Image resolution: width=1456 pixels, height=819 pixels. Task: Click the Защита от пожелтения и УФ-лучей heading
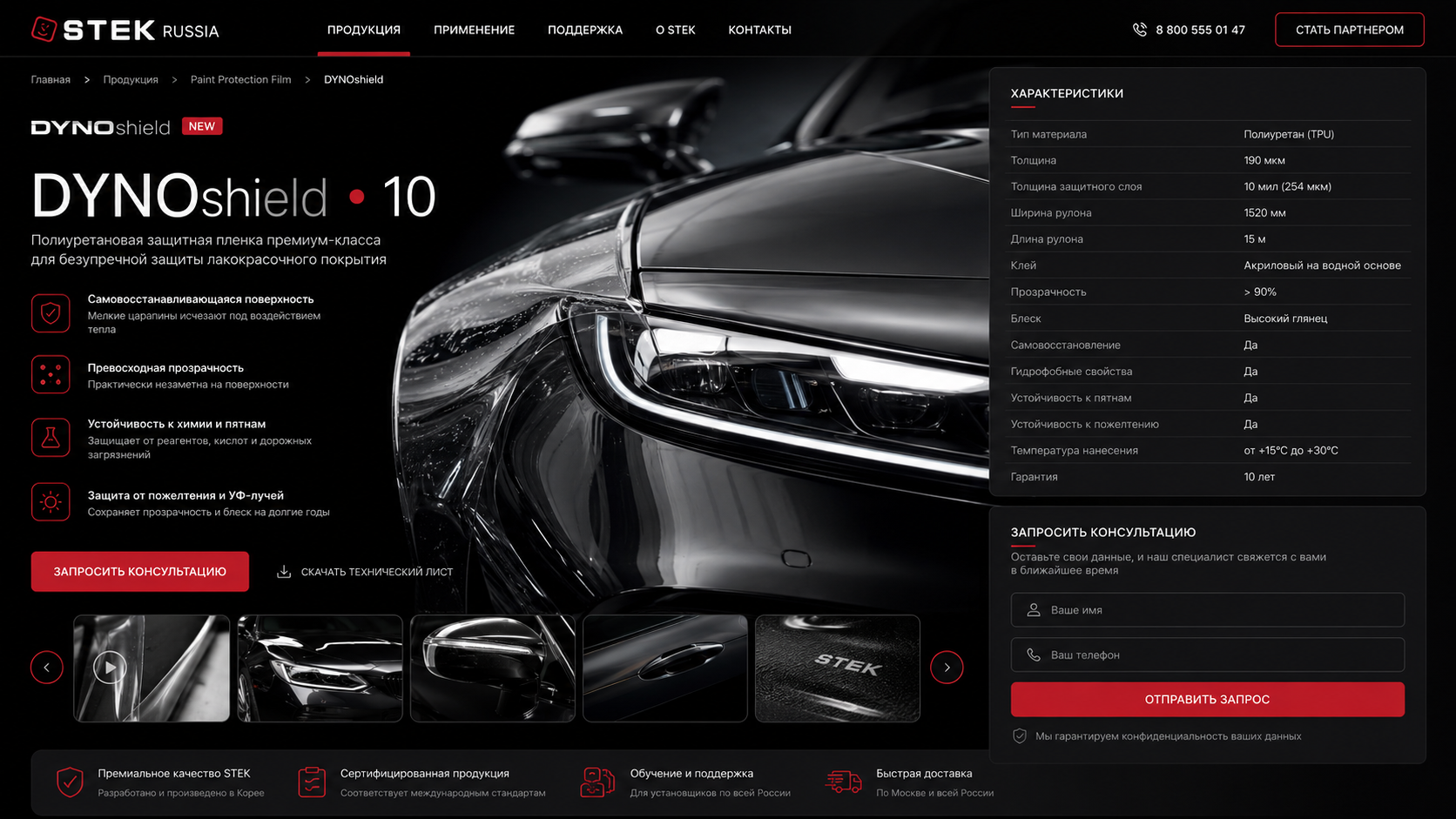185,495
